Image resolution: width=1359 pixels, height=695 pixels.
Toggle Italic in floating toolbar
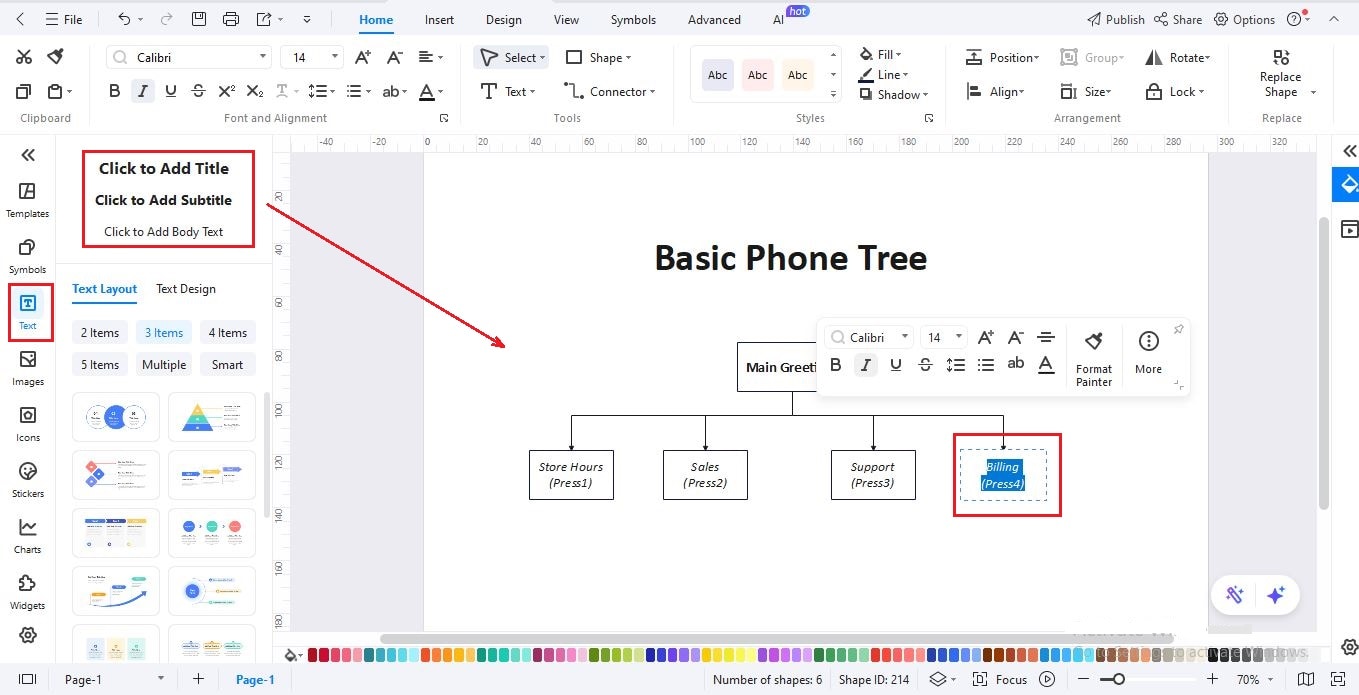click(x=866, y=365)
